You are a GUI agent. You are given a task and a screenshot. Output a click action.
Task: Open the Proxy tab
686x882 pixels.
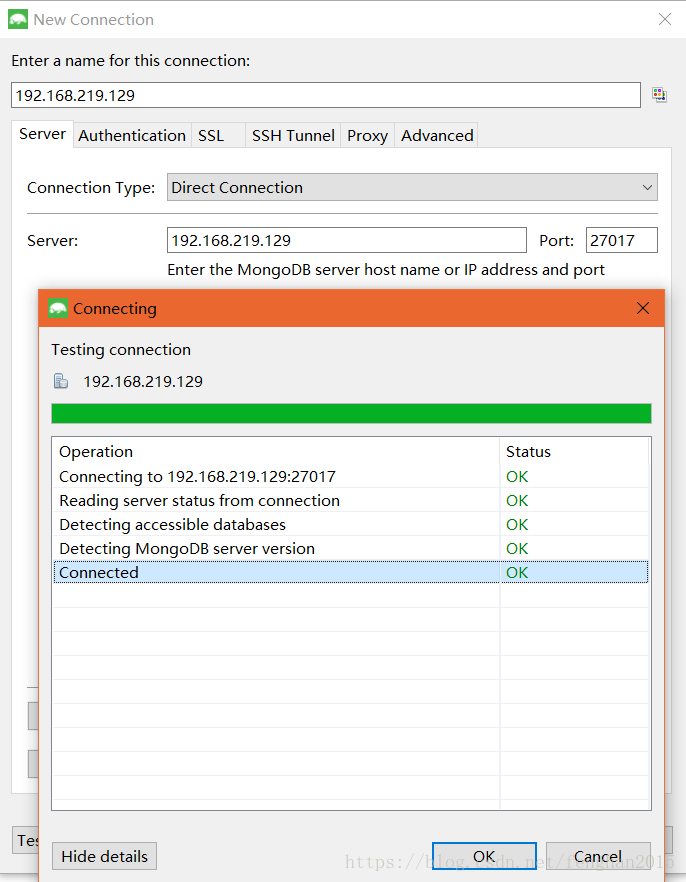367,136
